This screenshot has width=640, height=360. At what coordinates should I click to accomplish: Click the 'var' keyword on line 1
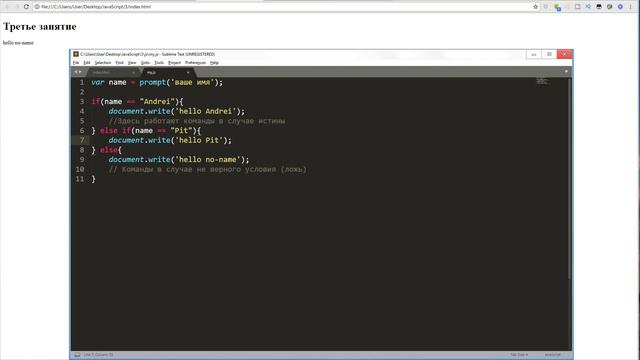98,82
